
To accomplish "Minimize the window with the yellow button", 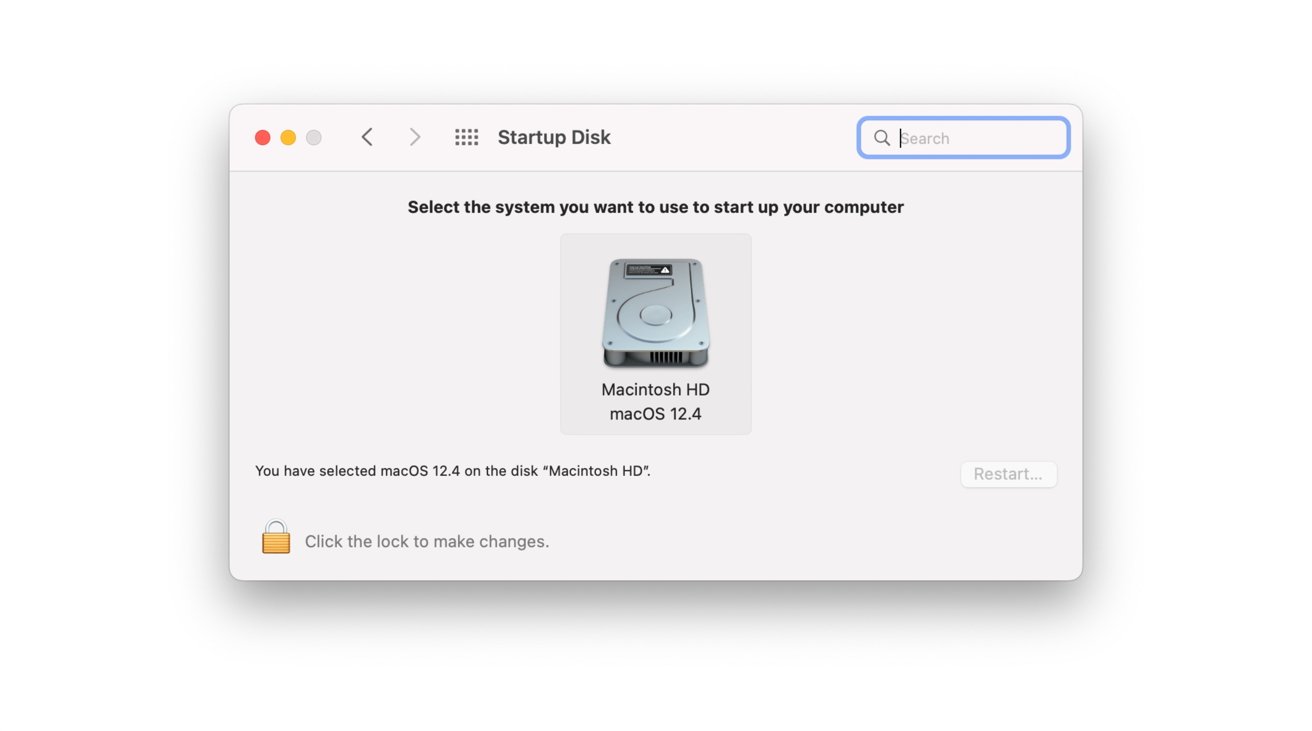I will pos(288,138).
